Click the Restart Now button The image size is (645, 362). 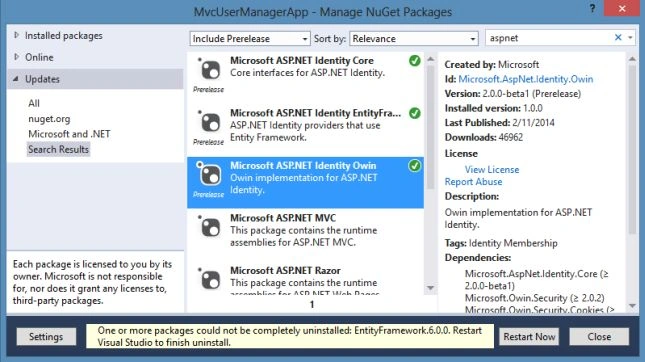pyautogui.click(x=529, y=337)
